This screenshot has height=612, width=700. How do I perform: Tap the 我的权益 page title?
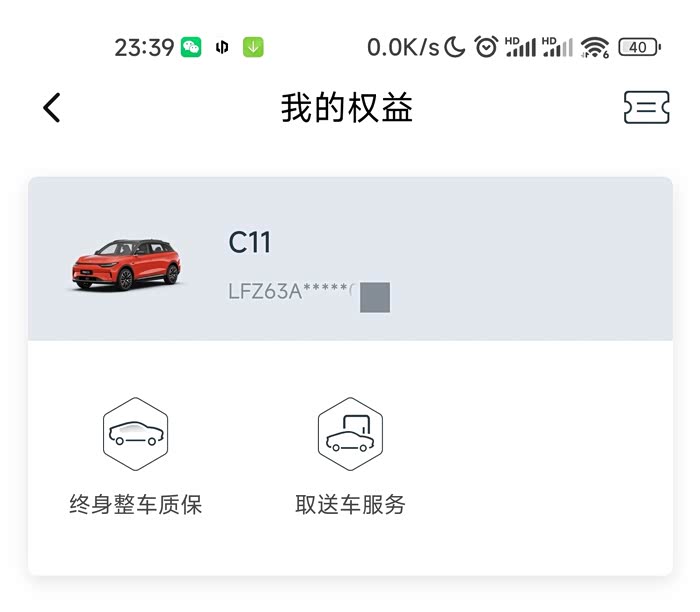(347, 108)
